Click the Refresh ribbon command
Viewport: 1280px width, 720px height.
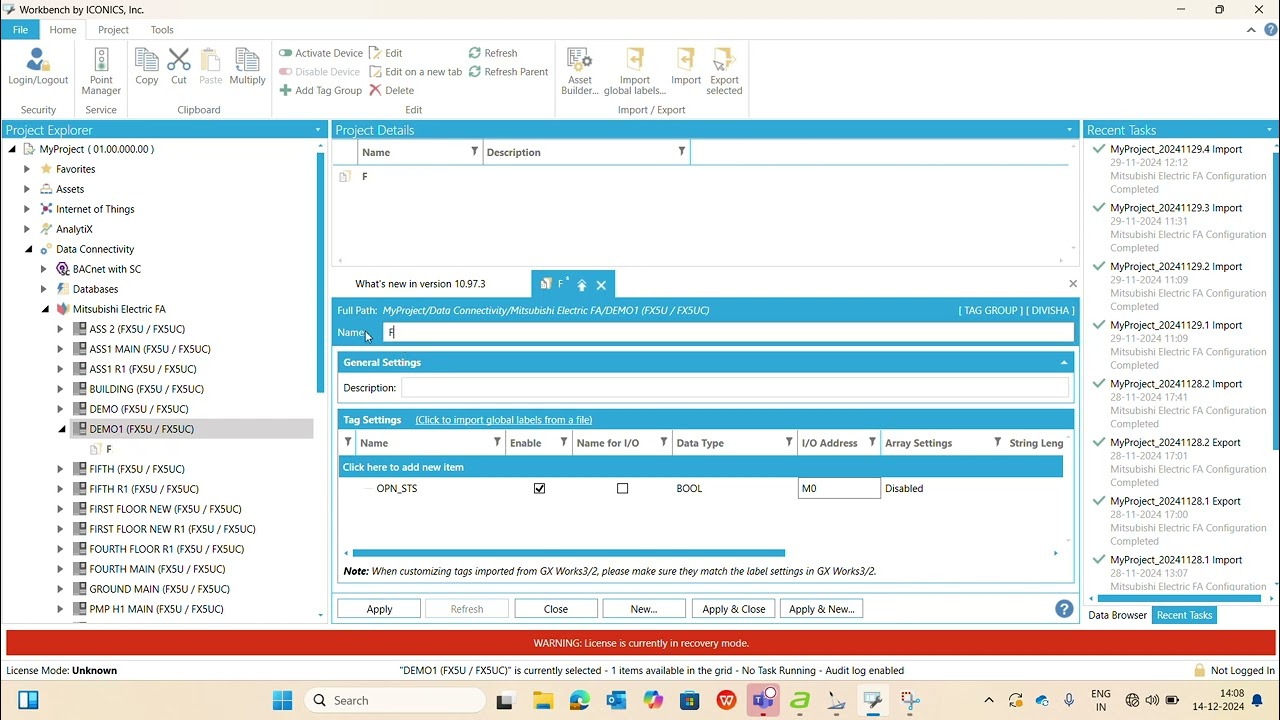[x=493, y=53]
